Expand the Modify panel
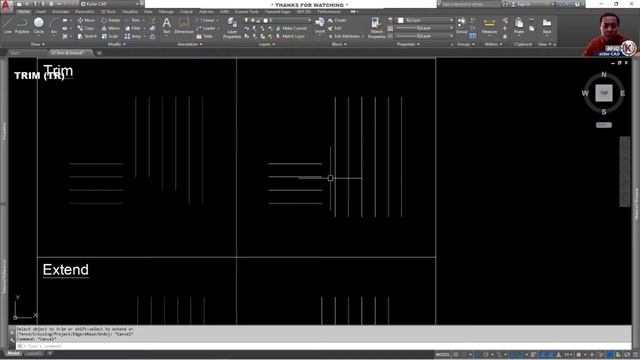 (116, 44)
